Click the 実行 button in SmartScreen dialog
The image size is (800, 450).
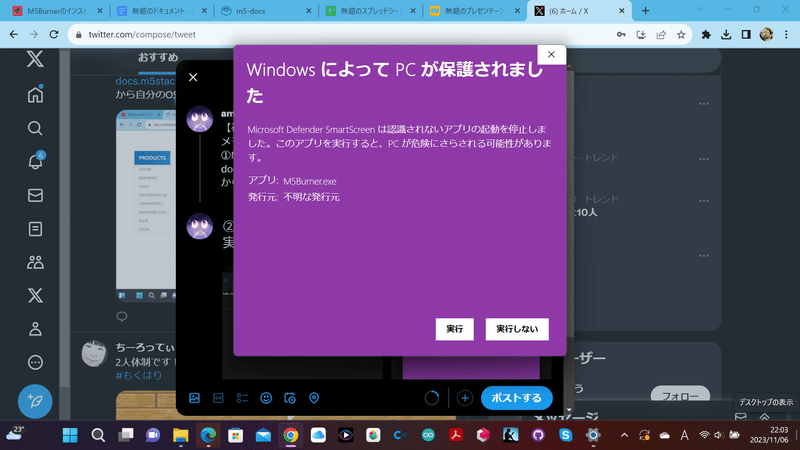point(454,329)
